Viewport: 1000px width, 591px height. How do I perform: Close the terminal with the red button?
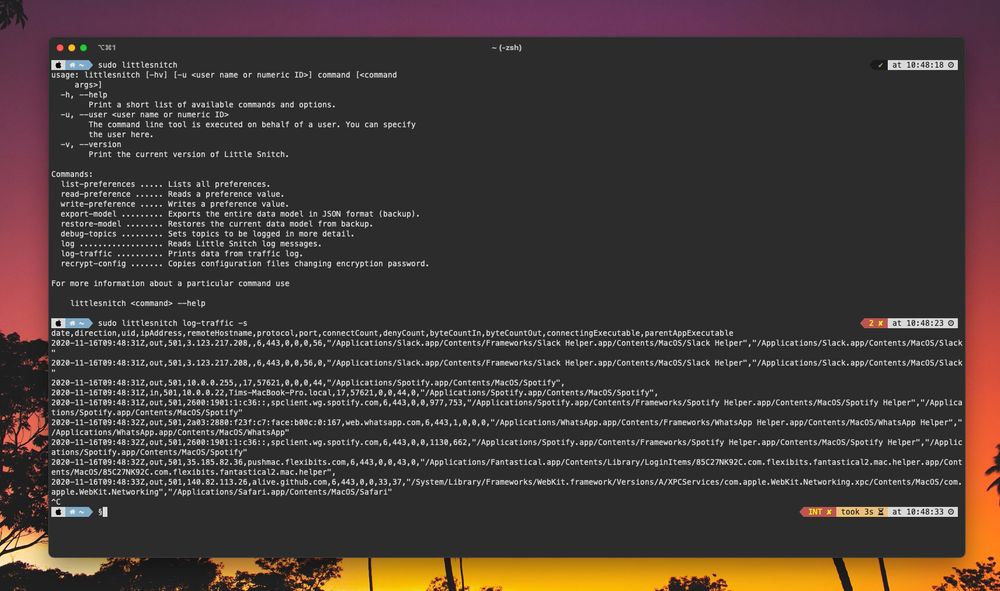pyautogui.click(x=59, y=47)
